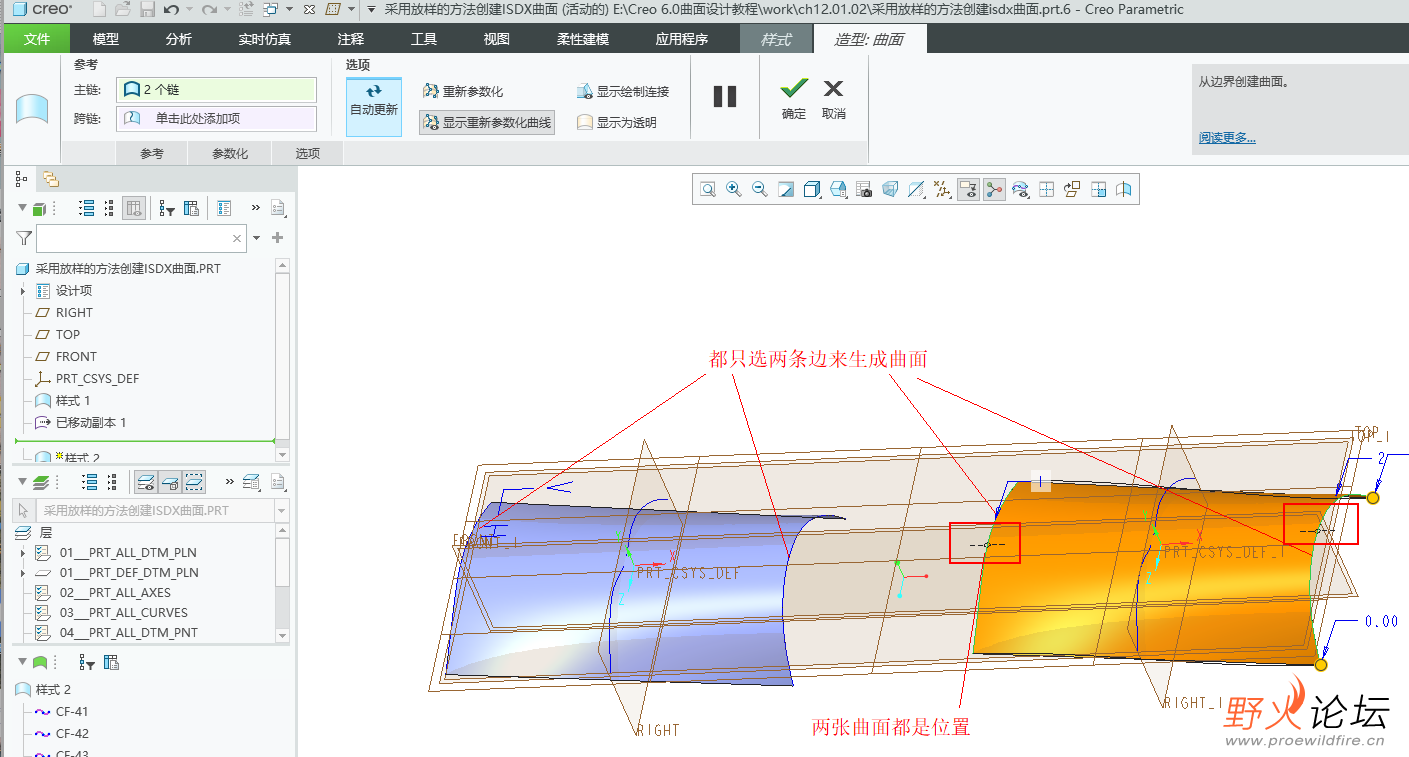Expand layer 01___PRT_ALL_DTM_PLN
This screenshot has height=757, width=1409.
[x=23, y=552]
